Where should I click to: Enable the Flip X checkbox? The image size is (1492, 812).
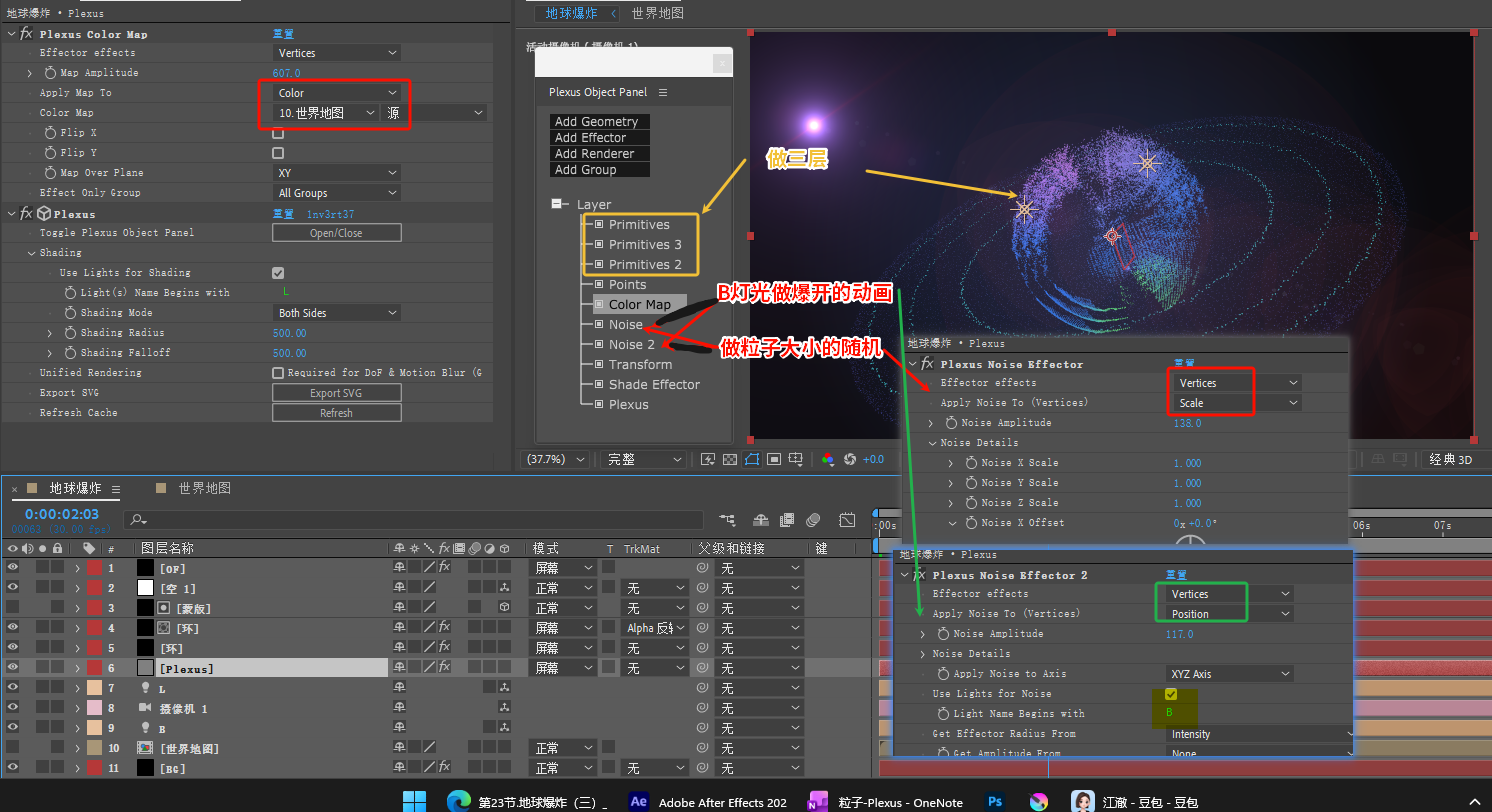pos(278,133)
